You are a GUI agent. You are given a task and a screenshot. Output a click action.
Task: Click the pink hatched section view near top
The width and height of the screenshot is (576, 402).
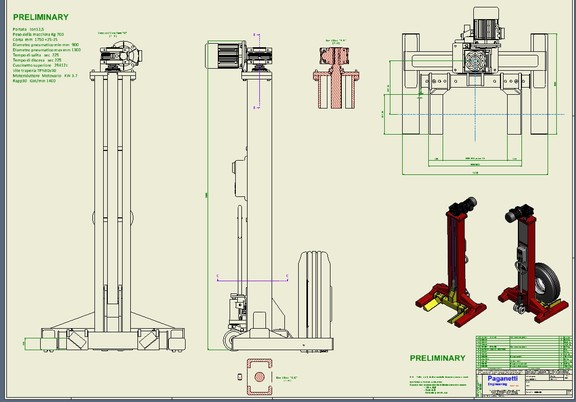coord(336,78)
